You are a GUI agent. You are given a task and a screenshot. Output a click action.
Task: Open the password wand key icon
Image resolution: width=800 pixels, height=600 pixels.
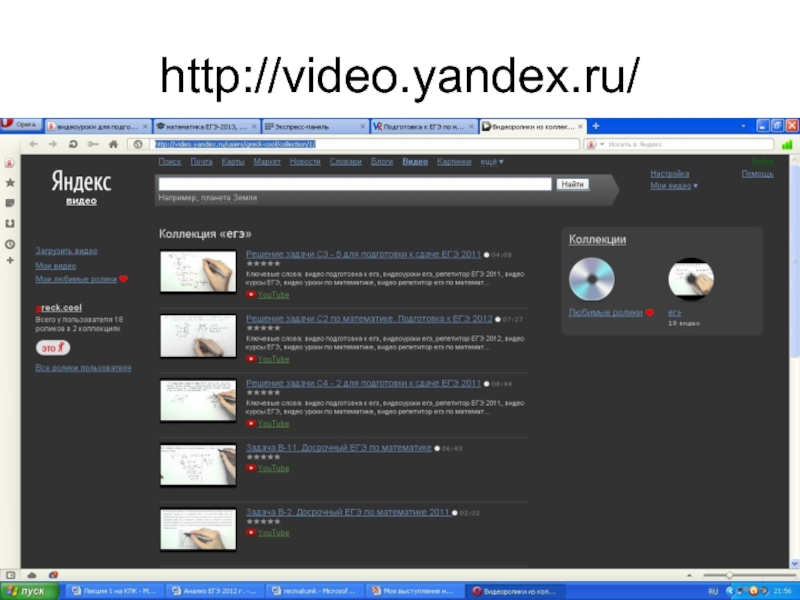pos(93,144)
